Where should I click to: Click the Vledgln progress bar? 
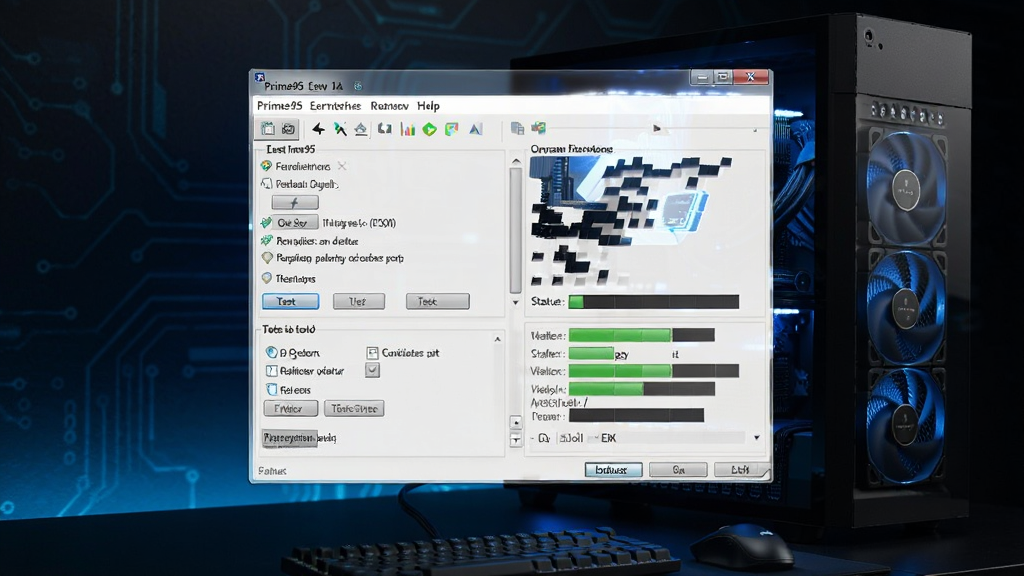pos(641,389)
